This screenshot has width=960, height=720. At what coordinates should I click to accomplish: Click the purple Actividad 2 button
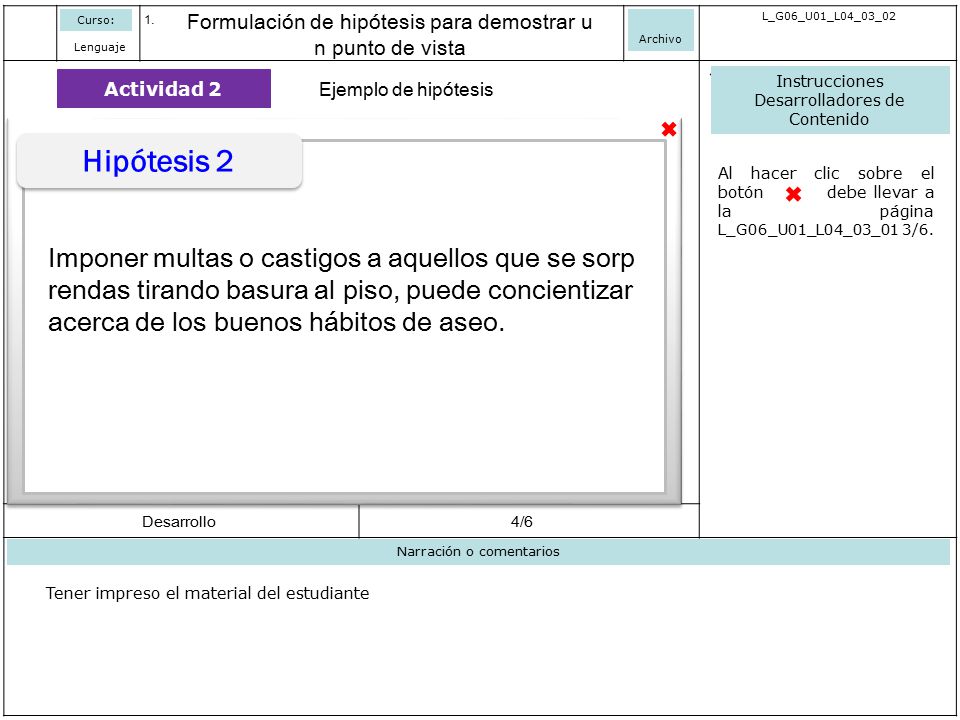coord(163,89)
